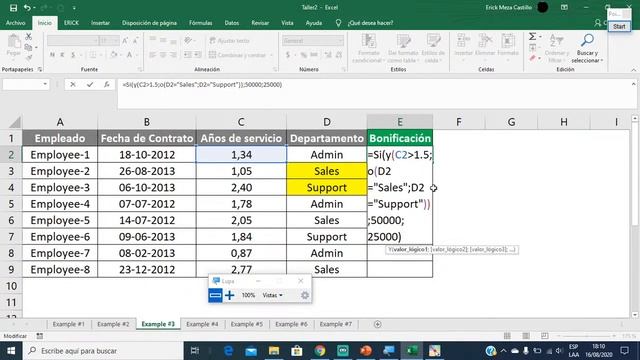This screenshot has width=640, height=360.
Task: Click the Start button in the top-right overlay
Action: [x=619, y=27]
